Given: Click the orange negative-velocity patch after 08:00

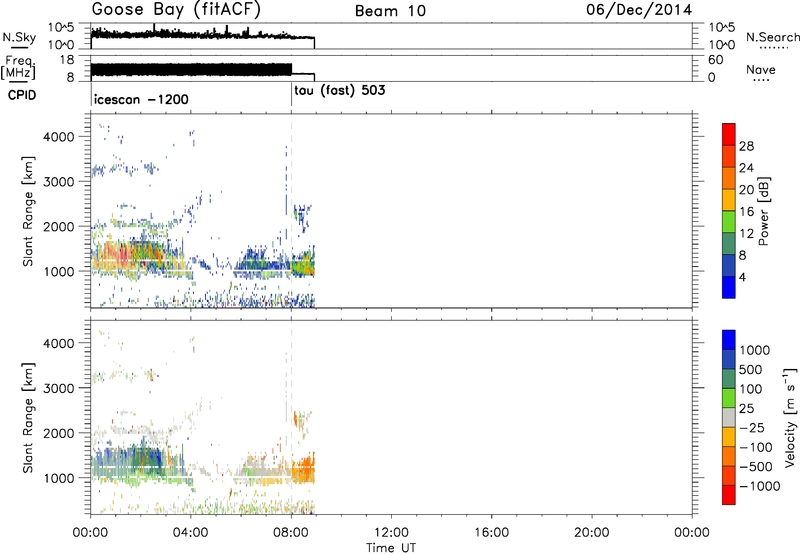Looking at the screenshot, I should click(x=304, y=469).
